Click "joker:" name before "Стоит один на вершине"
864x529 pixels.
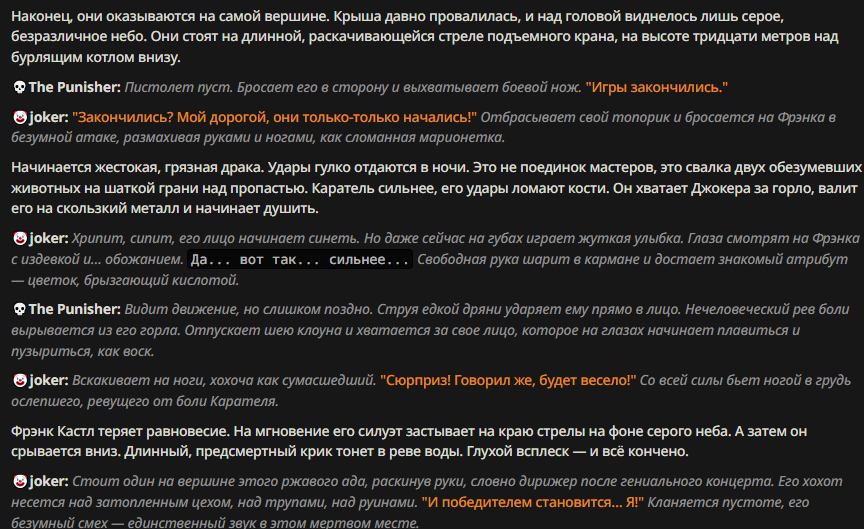[48, 481]
